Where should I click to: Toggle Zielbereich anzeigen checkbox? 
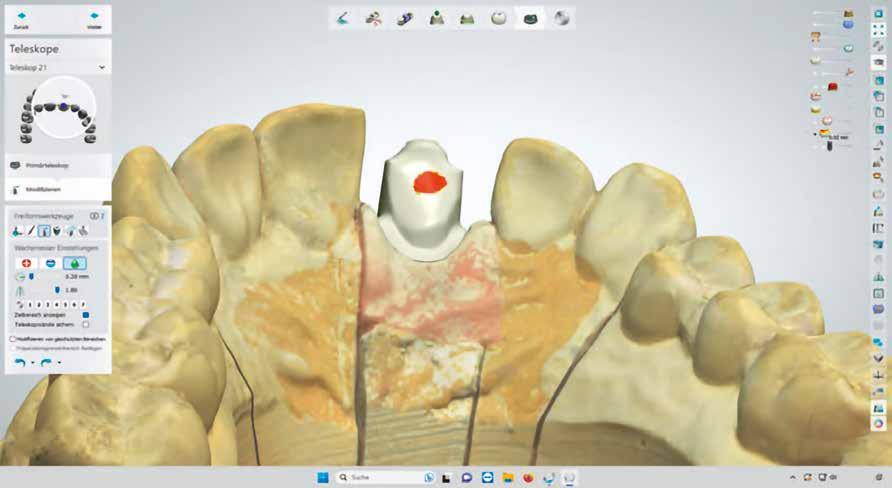[86, 315]
